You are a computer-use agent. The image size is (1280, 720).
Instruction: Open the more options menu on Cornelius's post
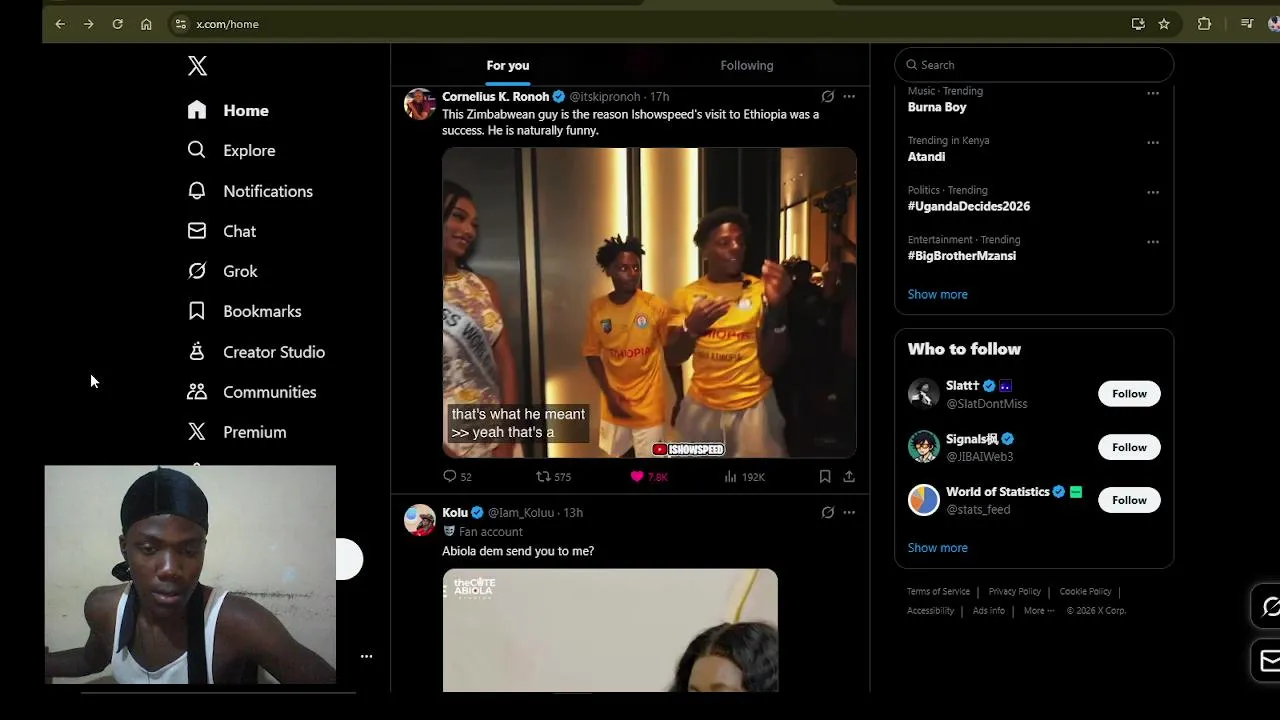click(849, 97)
